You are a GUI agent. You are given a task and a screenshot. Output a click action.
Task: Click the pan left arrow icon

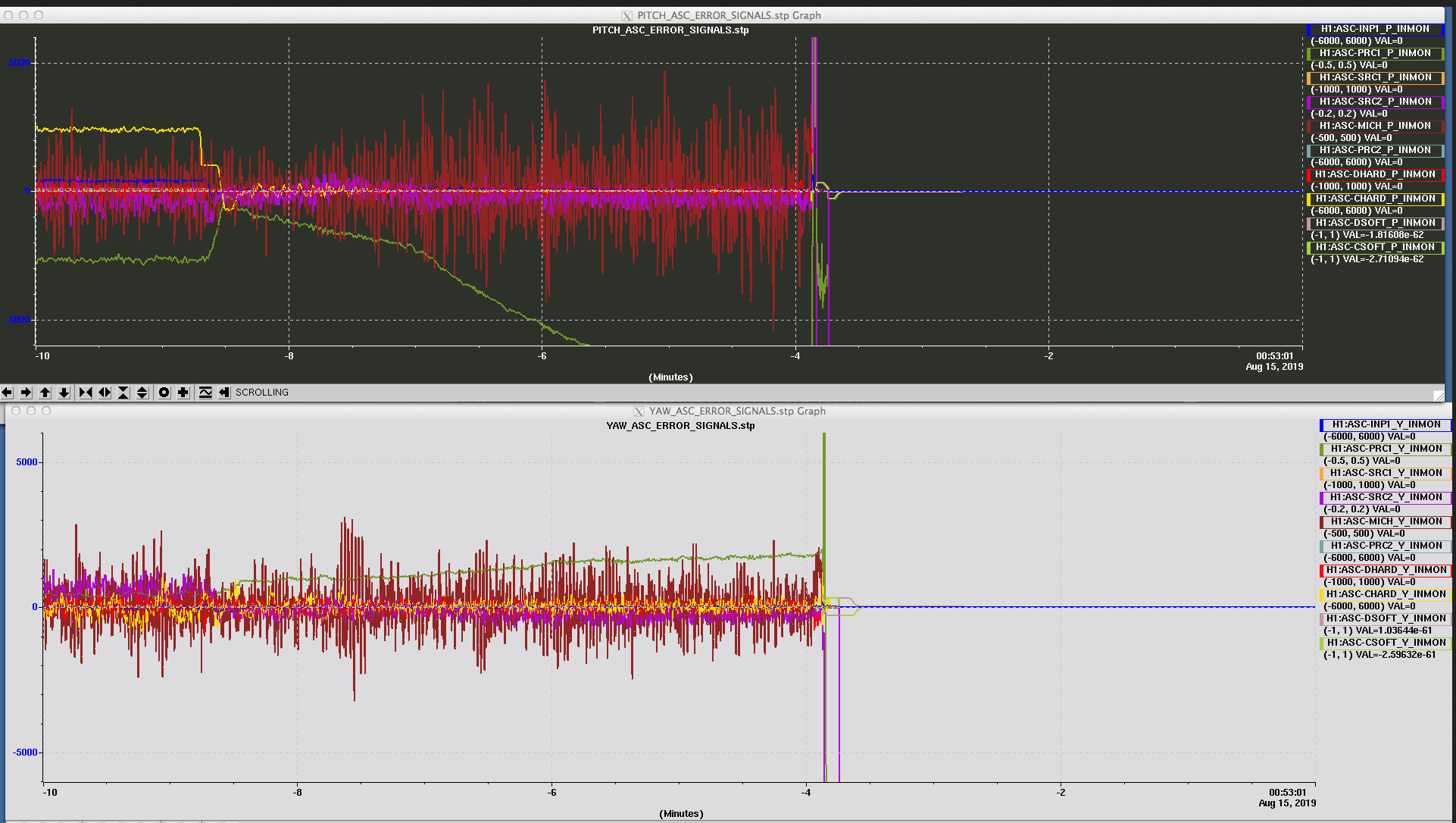(x=7, y=393)
